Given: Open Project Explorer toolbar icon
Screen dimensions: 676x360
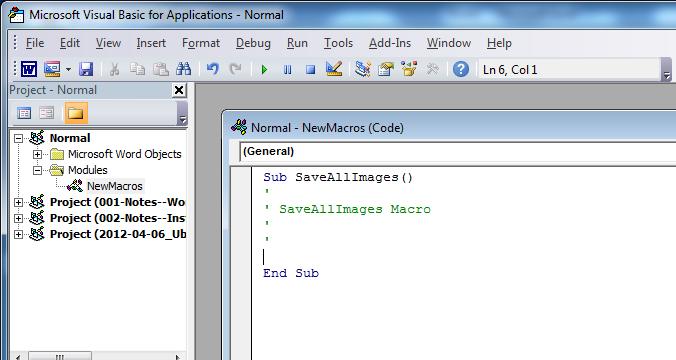Looking at the screenshot, I should (363, 69).
